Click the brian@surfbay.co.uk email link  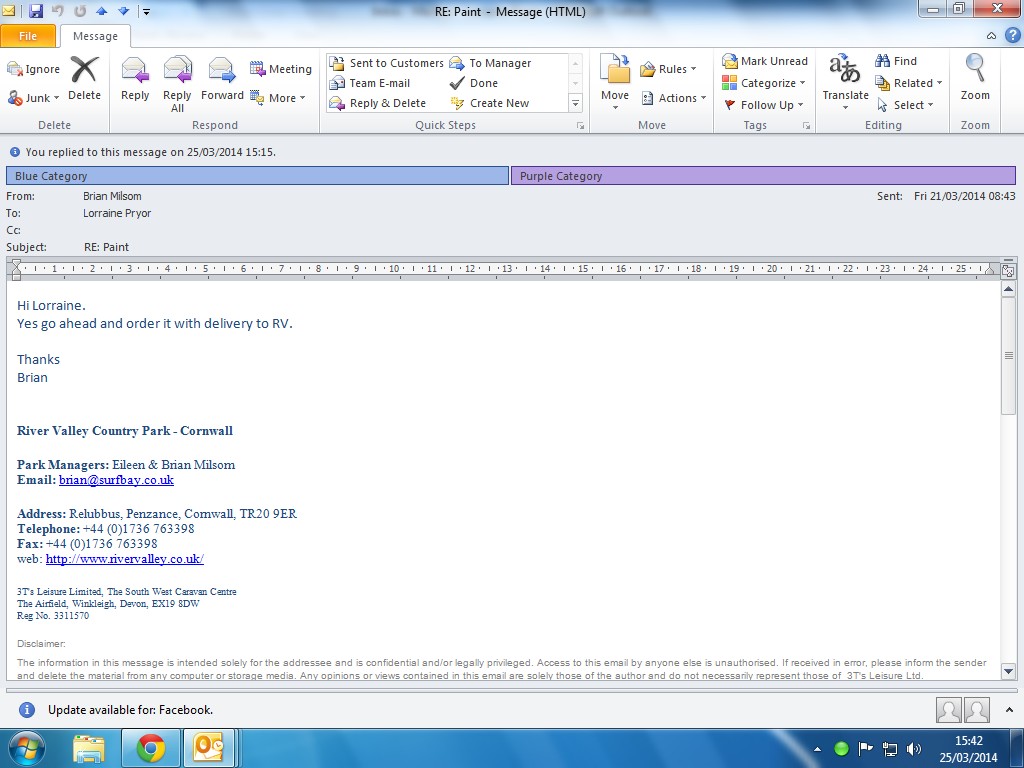[x=116, y=480]
